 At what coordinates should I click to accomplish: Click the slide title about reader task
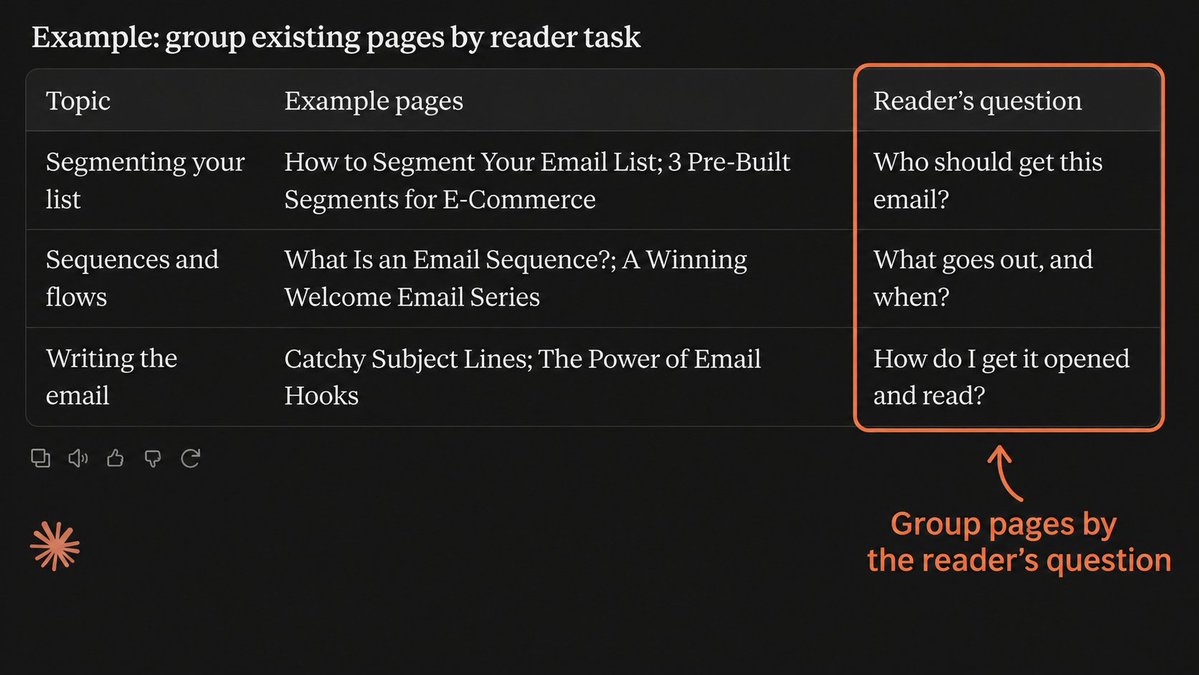(336, 37)
